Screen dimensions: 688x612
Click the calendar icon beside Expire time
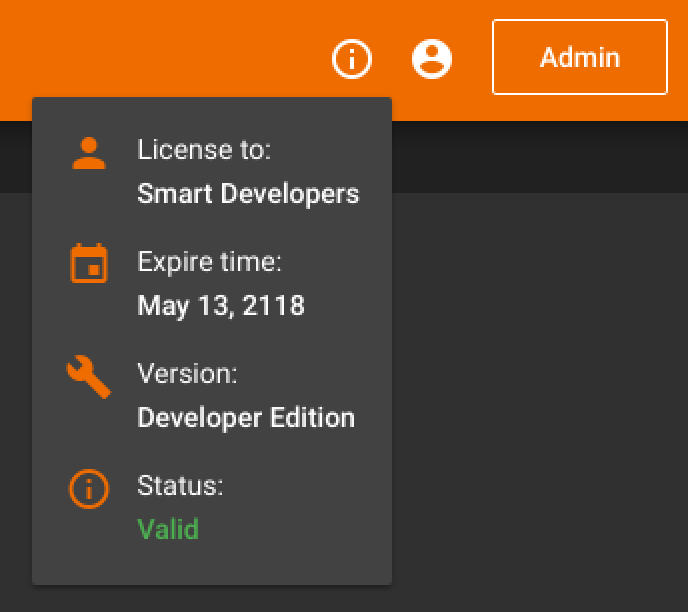tap(89, 263)
